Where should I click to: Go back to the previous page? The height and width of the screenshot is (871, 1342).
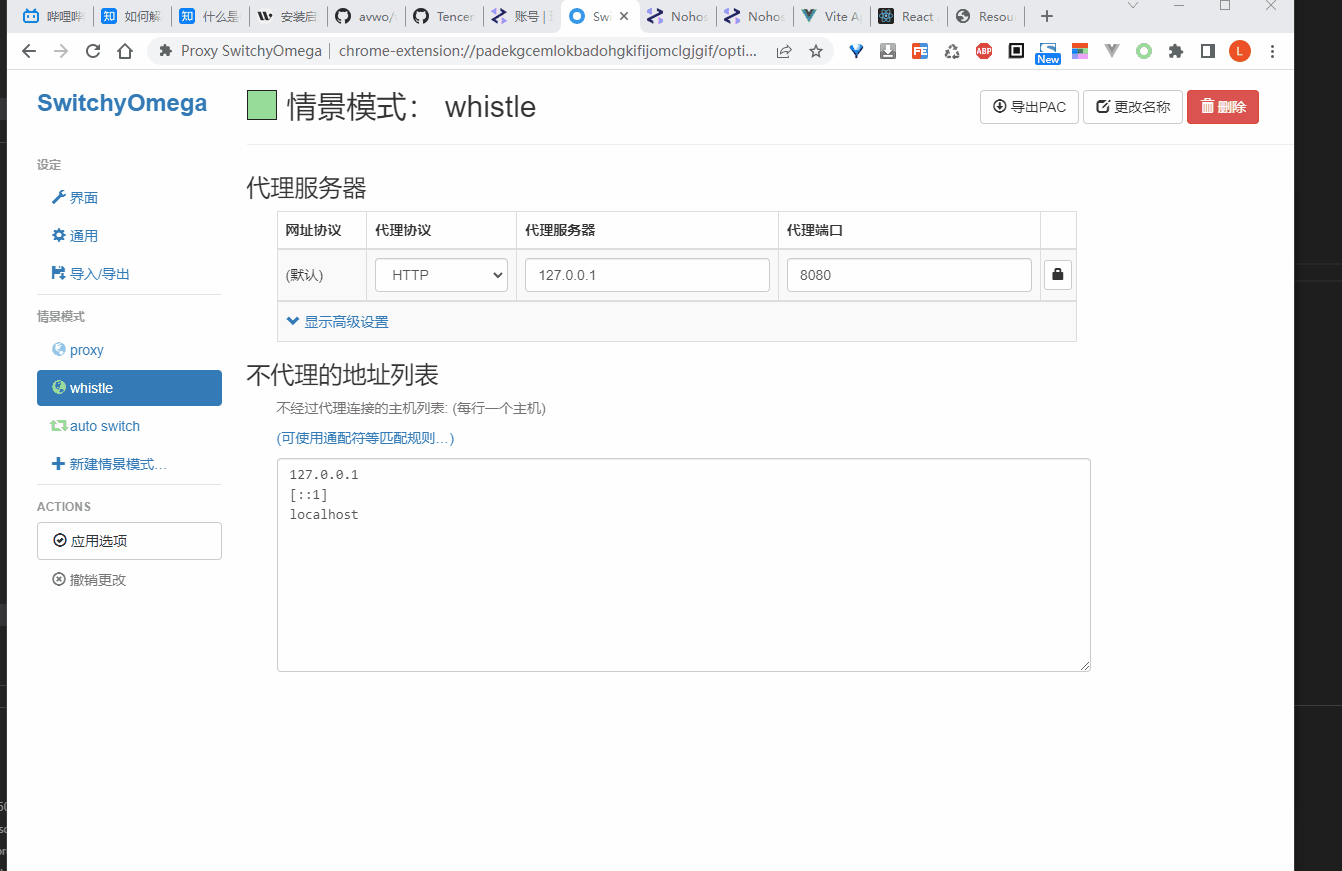pos(28,51)
